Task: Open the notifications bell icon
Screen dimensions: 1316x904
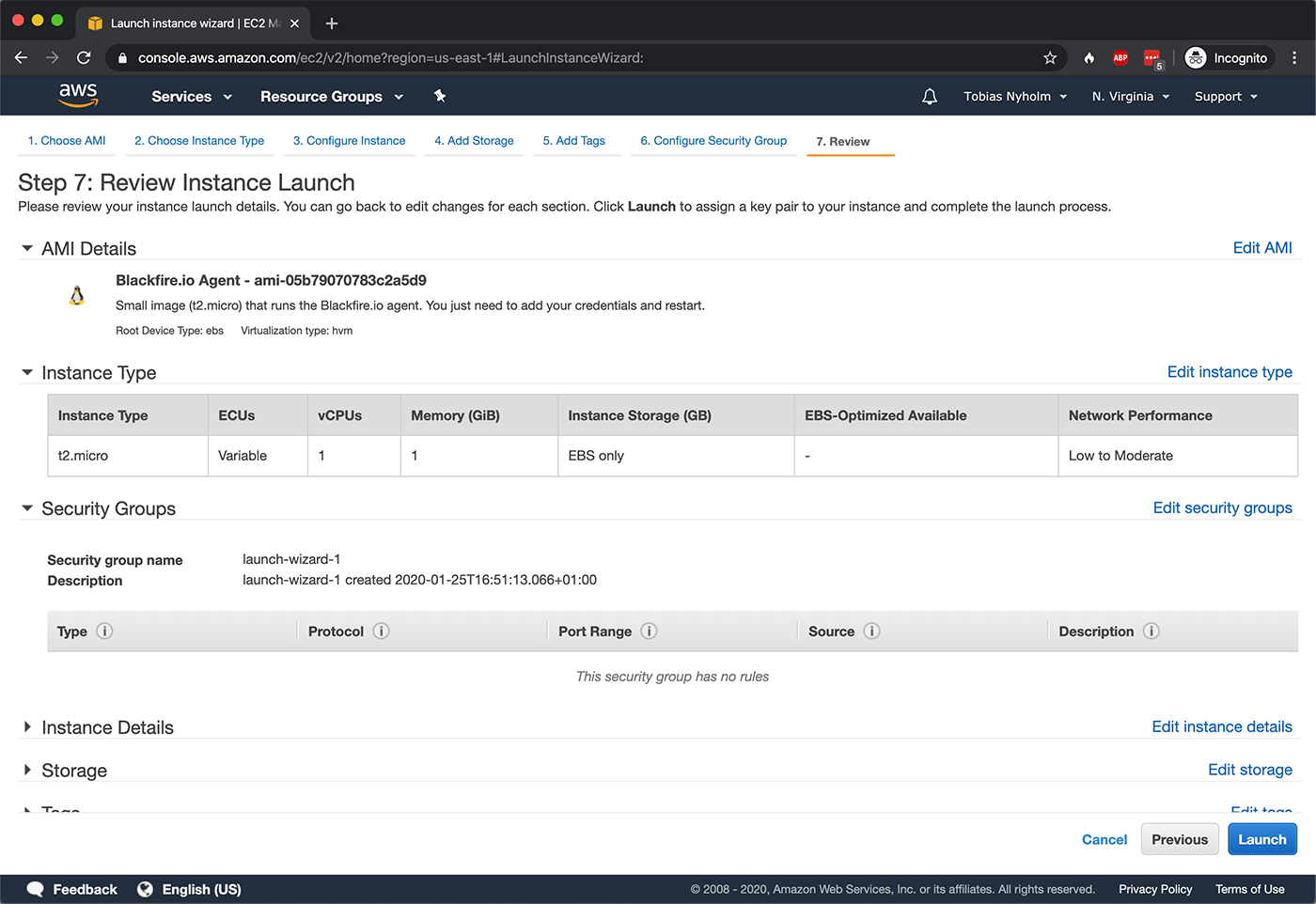Action: [x=930, y=96]
